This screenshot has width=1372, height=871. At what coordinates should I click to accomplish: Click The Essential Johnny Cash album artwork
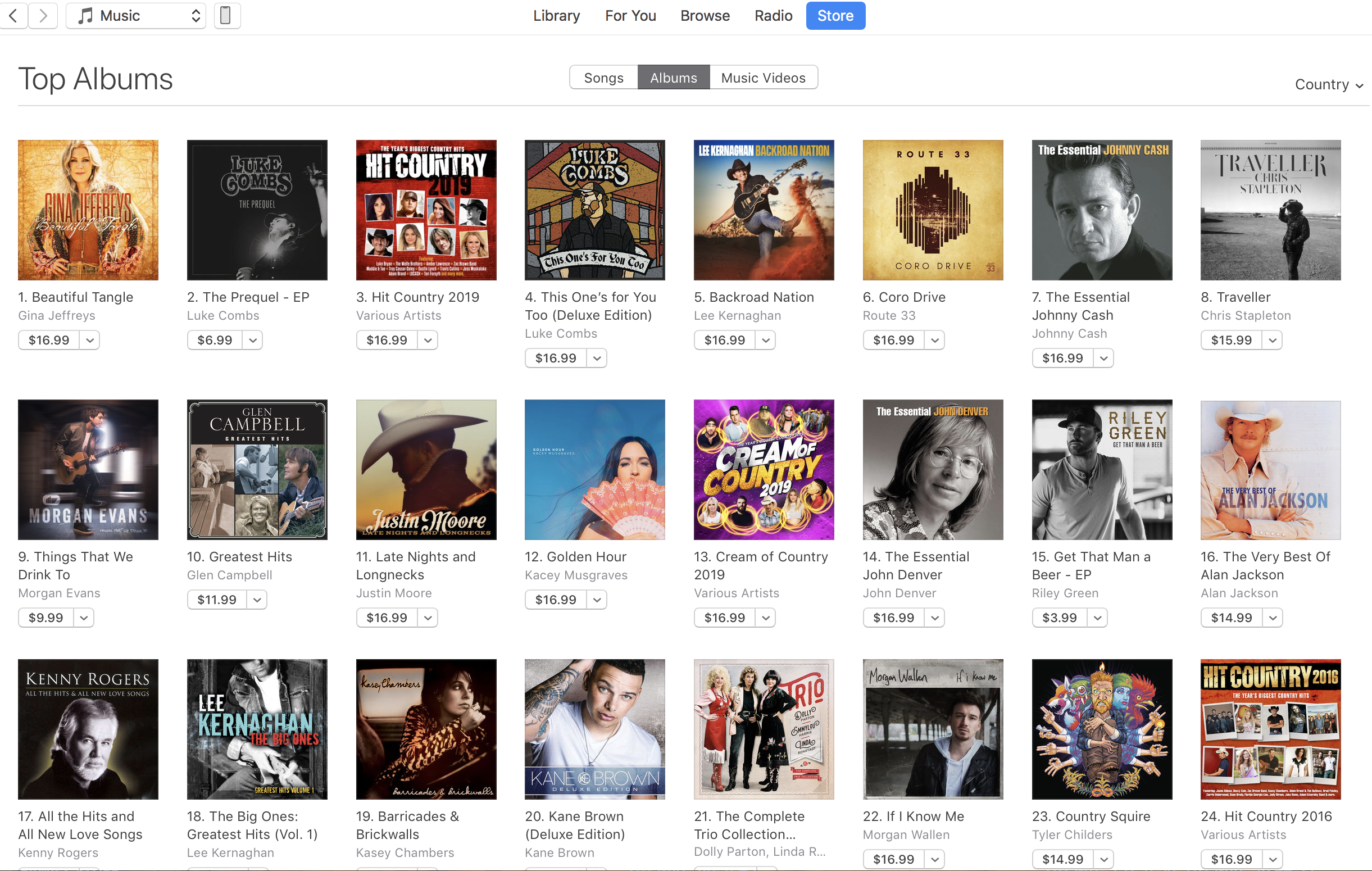pyautogui.click(x=1101, y=210)
